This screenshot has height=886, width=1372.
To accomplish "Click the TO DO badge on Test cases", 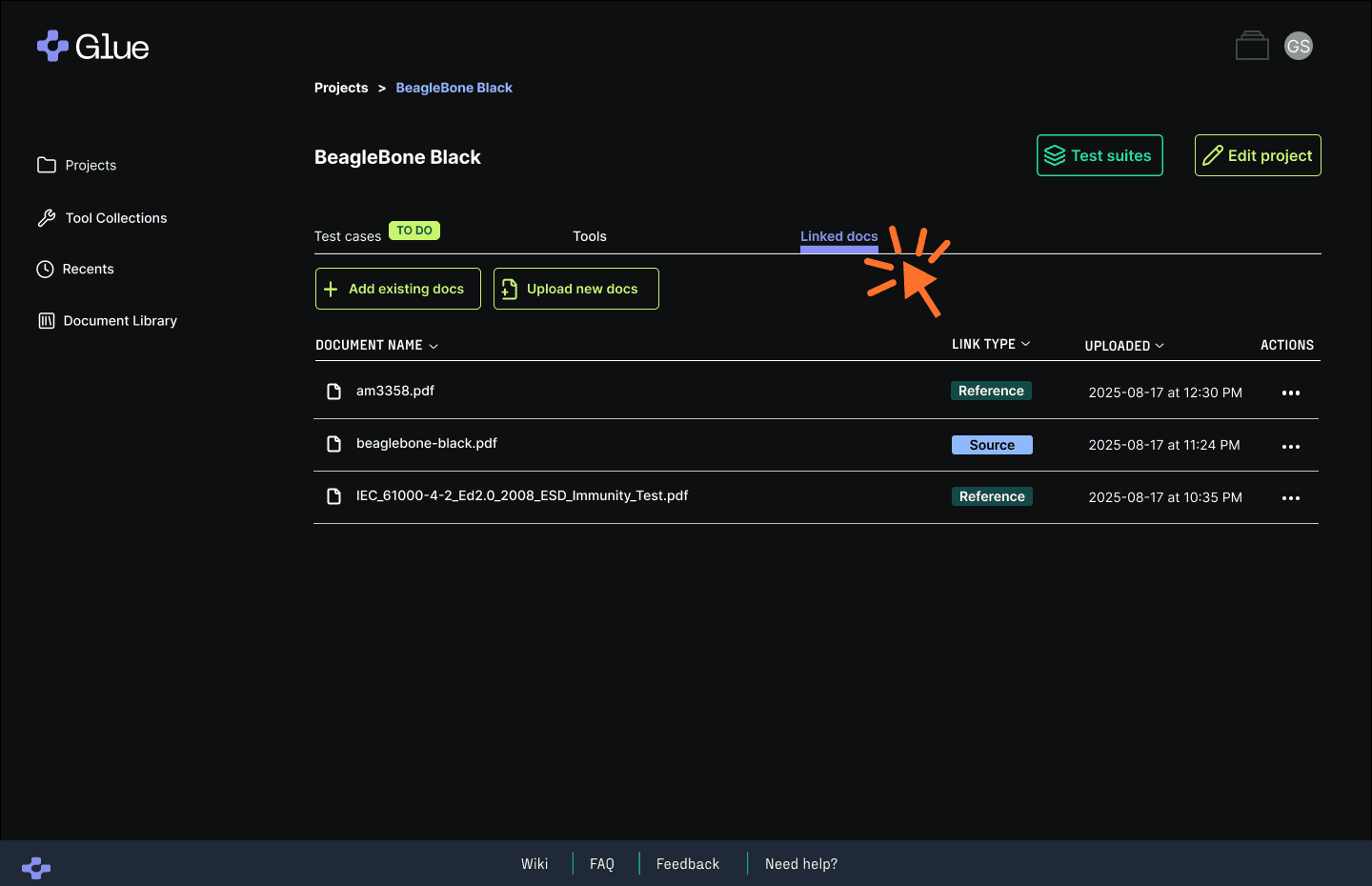I will point(414,231).
